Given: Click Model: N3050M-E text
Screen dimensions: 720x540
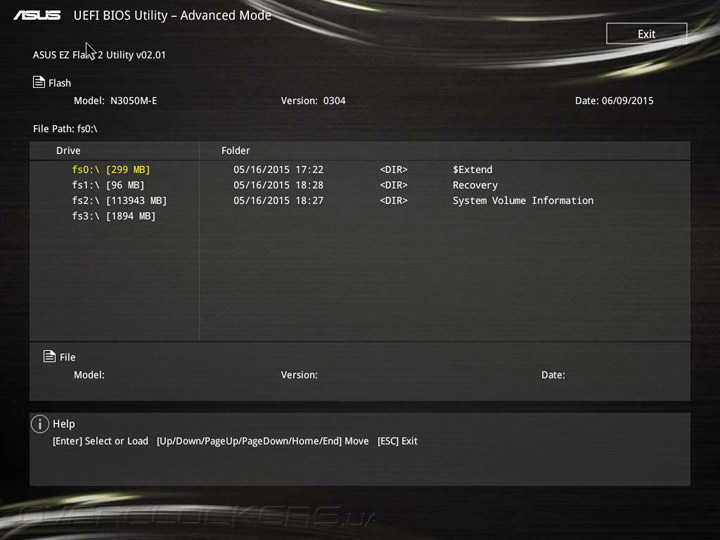Looking at the screenshot, I should [x=115, y=101].
